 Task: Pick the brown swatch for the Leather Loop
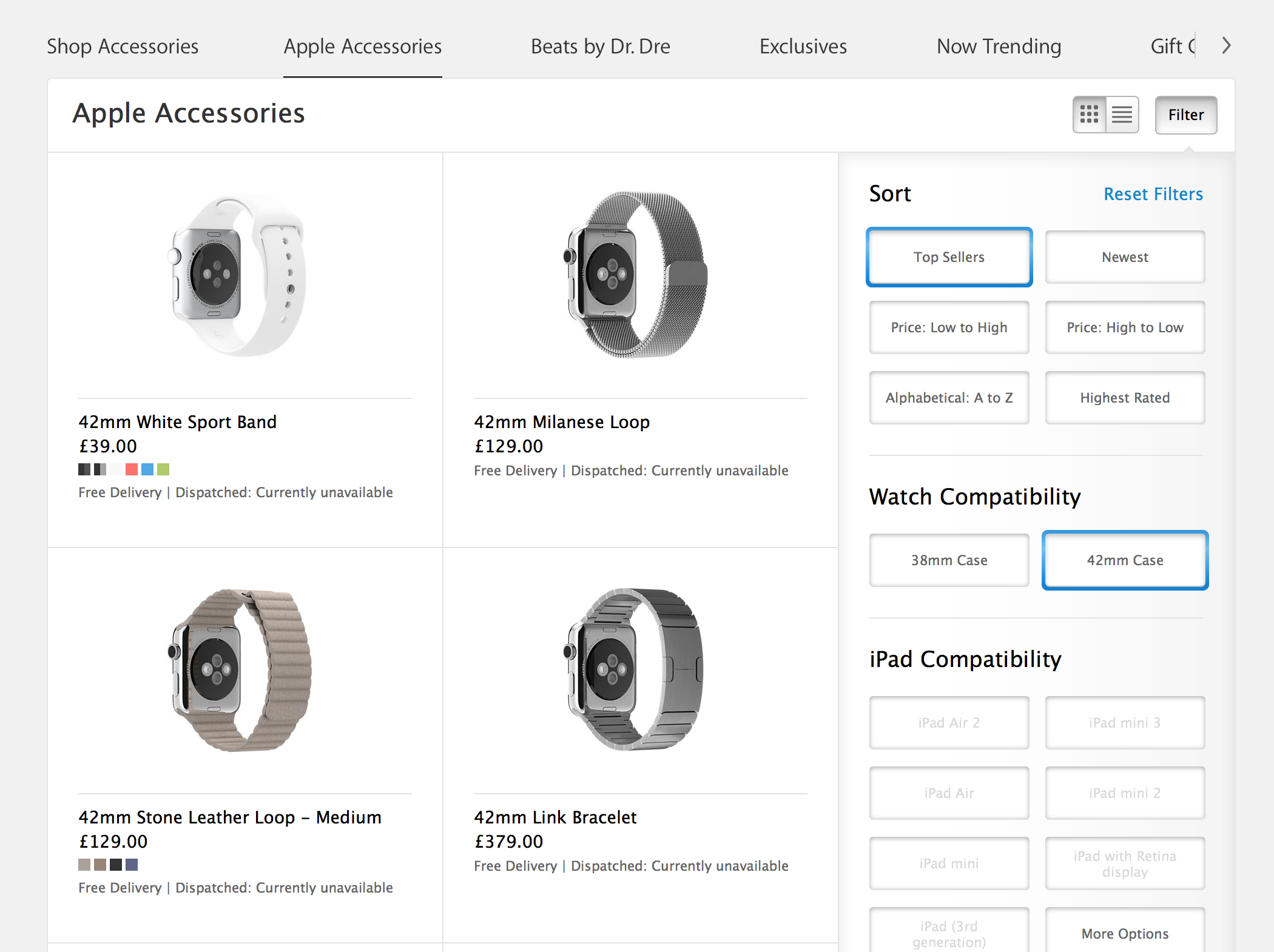100,865
